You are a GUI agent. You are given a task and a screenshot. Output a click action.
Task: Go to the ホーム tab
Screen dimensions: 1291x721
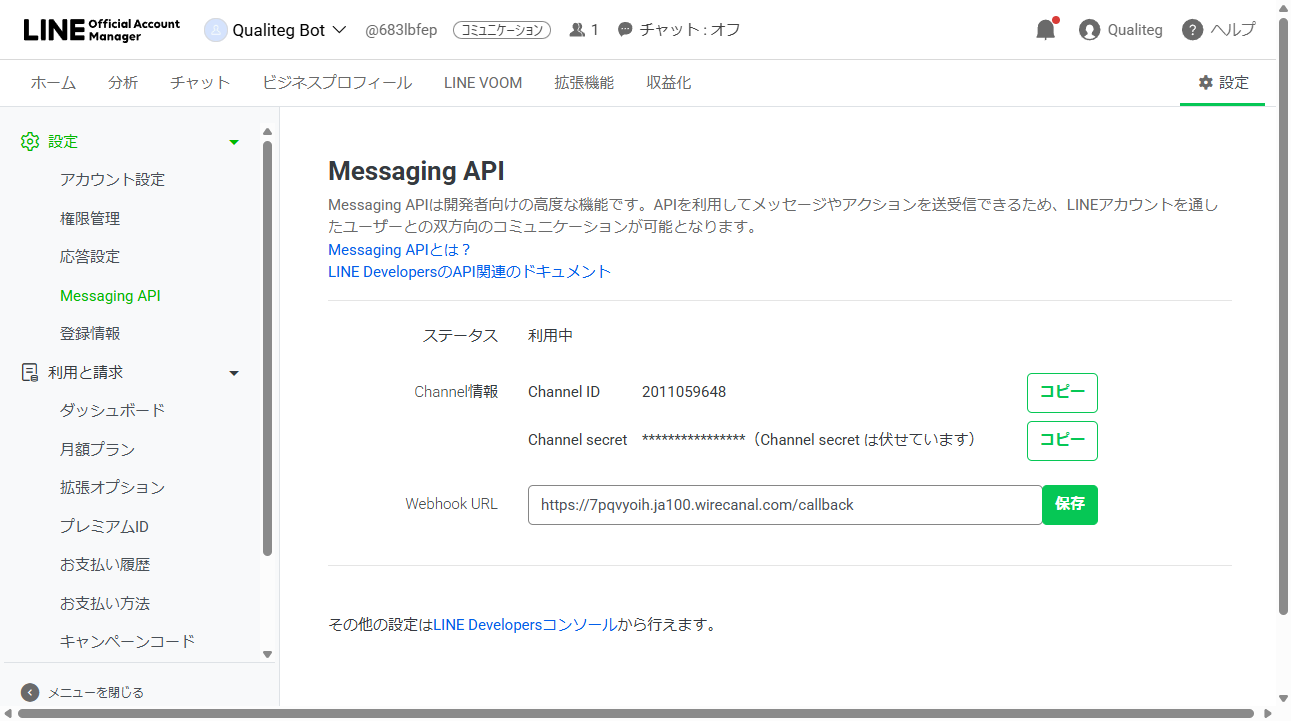point(53,83)
